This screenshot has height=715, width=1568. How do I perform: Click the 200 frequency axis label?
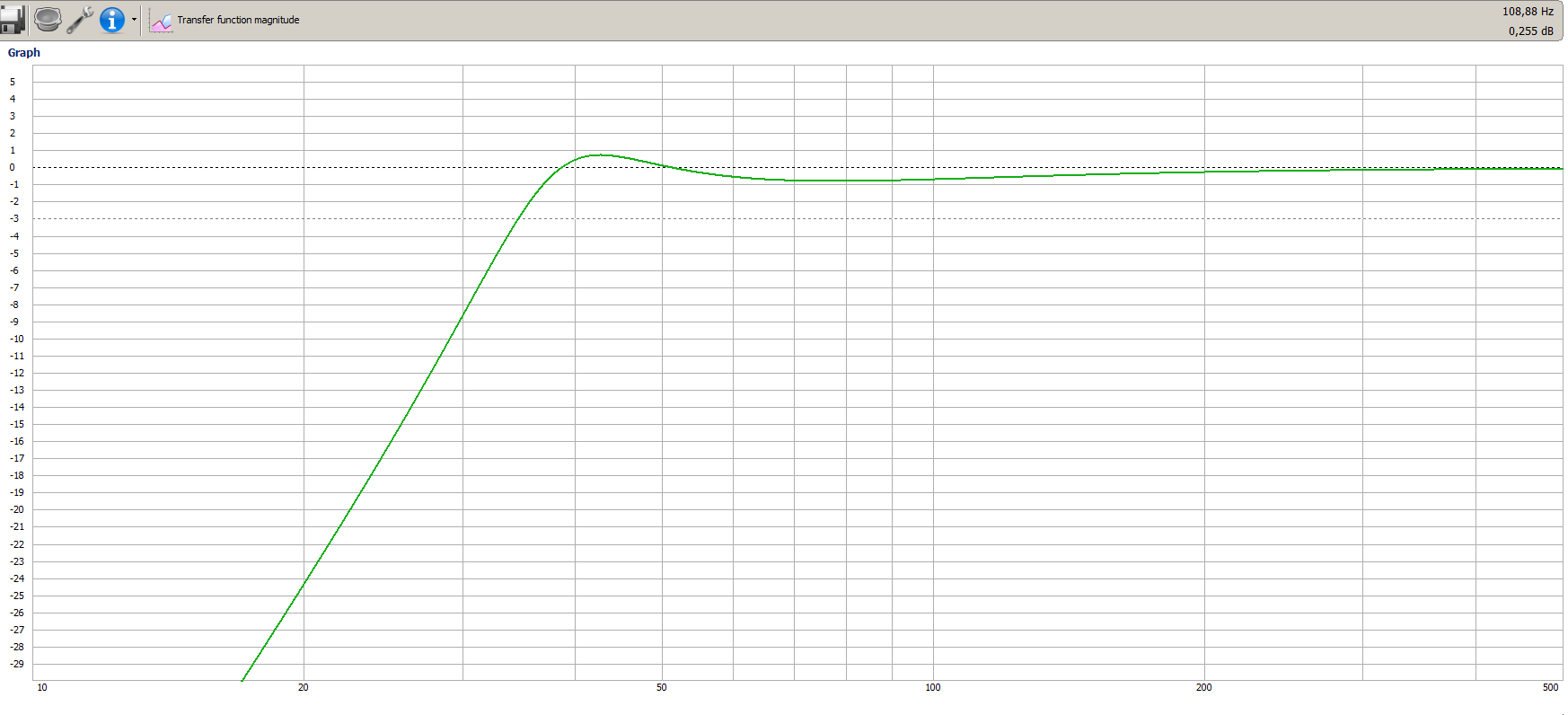(x=1203, y=687)
